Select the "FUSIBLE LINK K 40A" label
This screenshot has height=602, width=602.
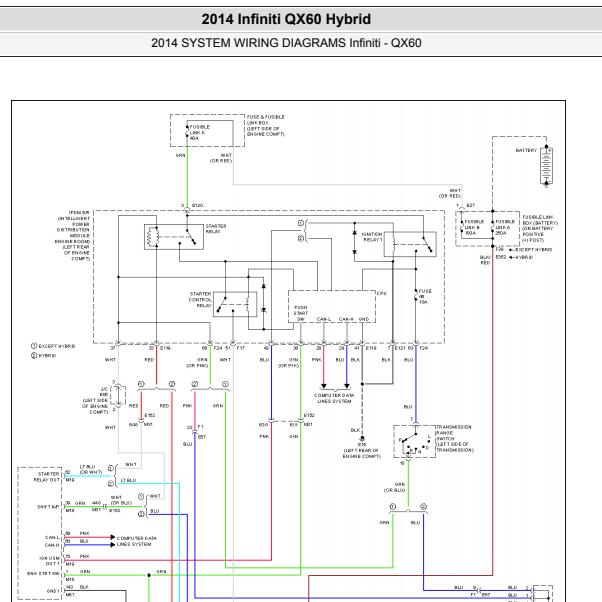pos(200,132)
